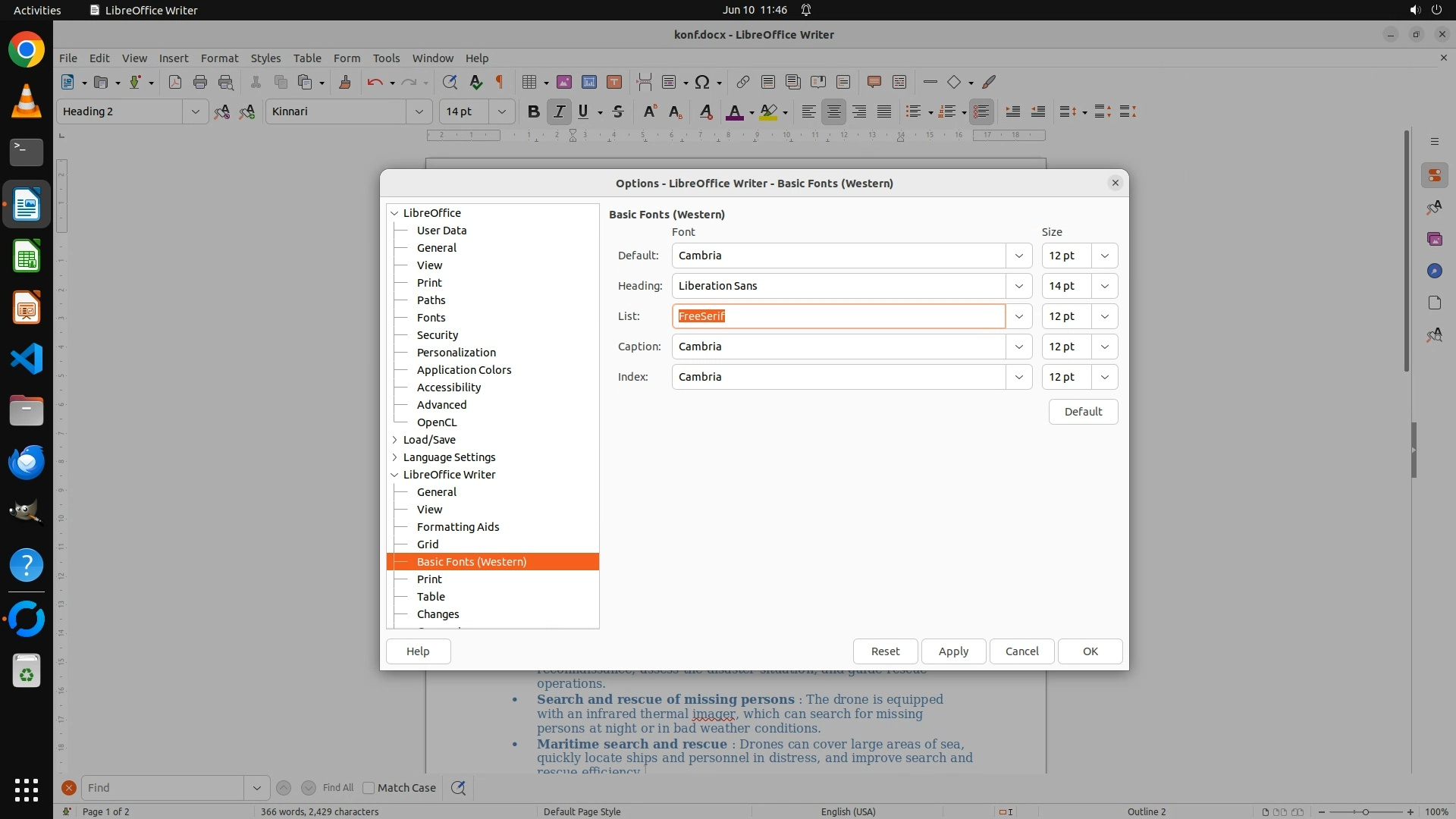The image size is (1456, 819).
Task: Click the Bold formatting icon
Action: (533, 111)
